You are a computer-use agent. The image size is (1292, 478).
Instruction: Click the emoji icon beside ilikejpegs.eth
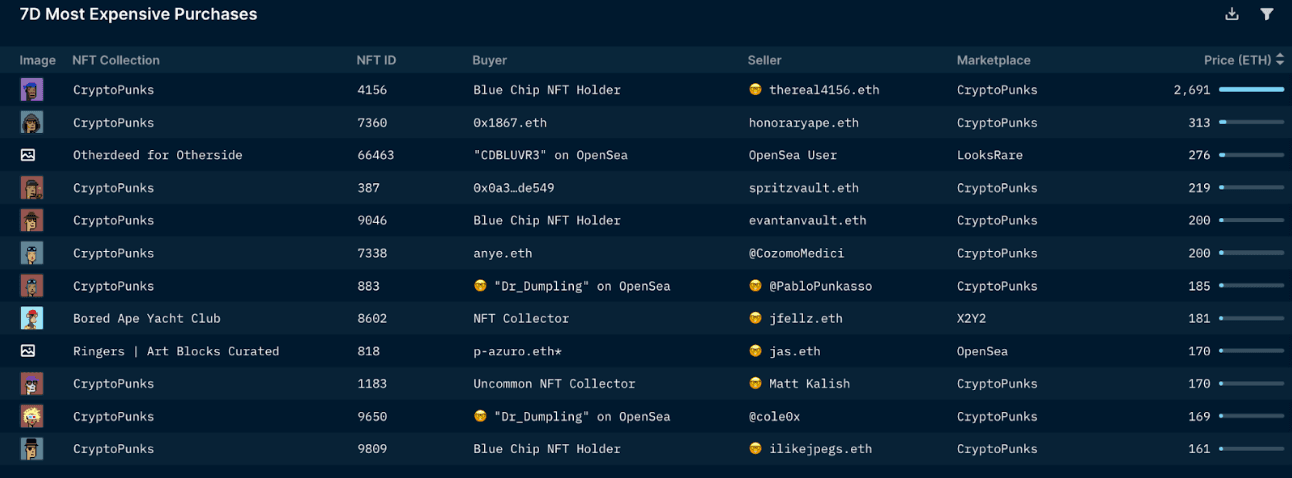[756, 449]
